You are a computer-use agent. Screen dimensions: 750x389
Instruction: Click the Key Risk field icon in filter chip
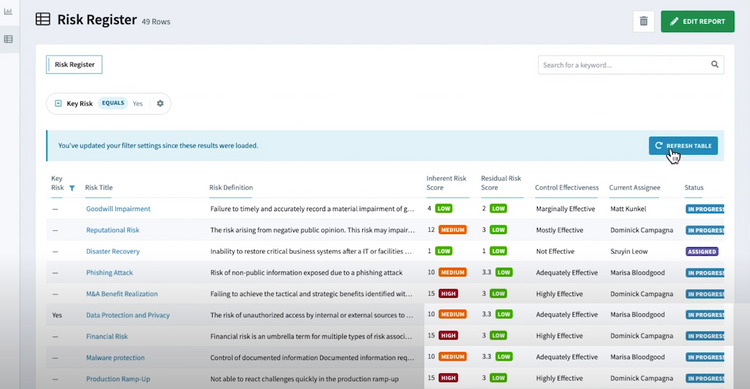point(58,103)
